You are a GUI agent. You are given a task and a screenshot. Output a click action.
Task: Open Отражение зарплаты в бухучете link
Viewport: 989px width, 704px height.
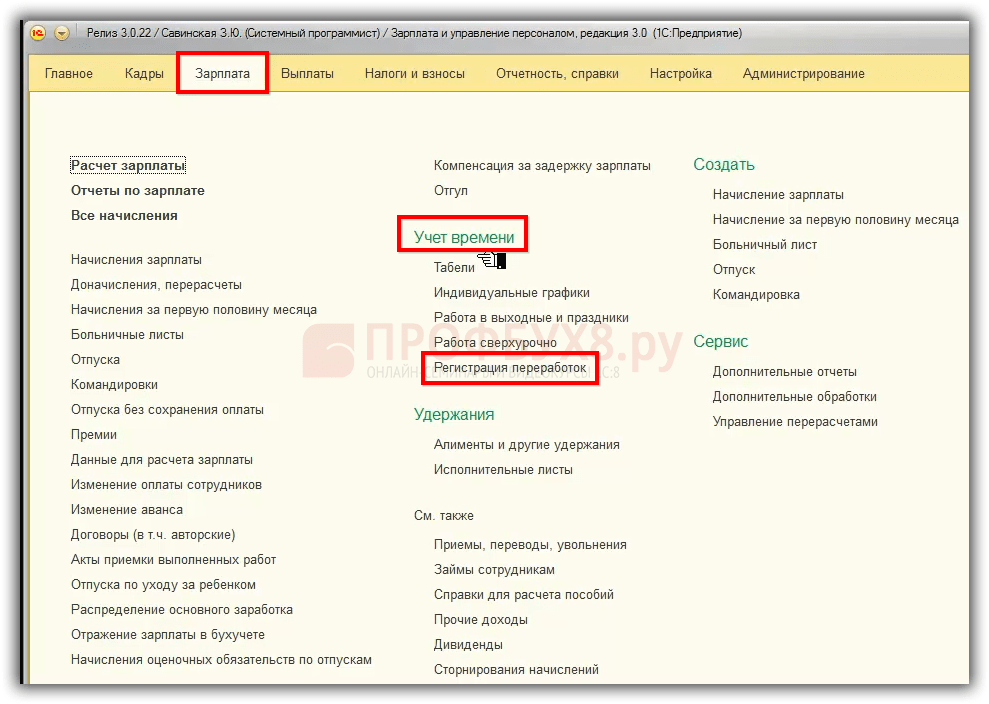[x=168, y=635]
